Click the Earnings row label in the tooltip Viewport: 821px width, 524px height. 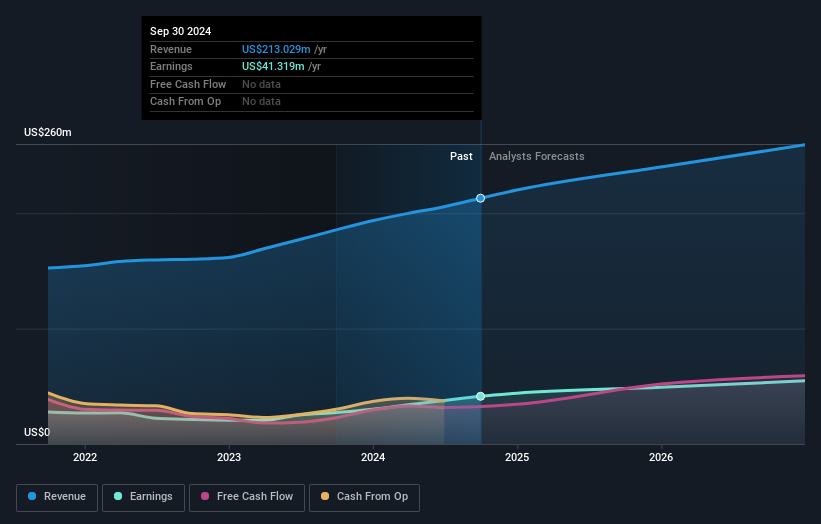[x=171, y=66]
